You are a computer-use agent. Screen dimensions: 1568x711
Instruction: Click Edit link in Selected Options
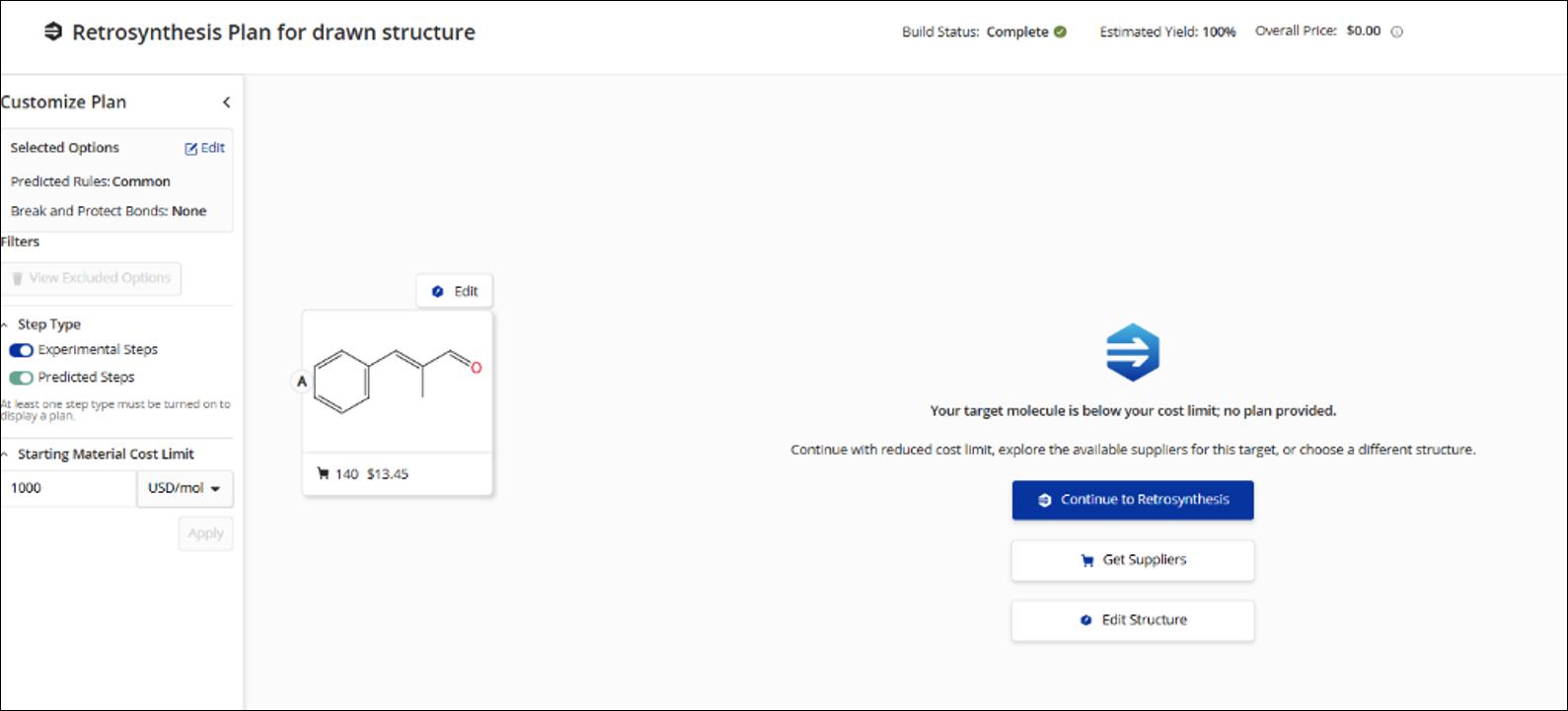point(205,148)
